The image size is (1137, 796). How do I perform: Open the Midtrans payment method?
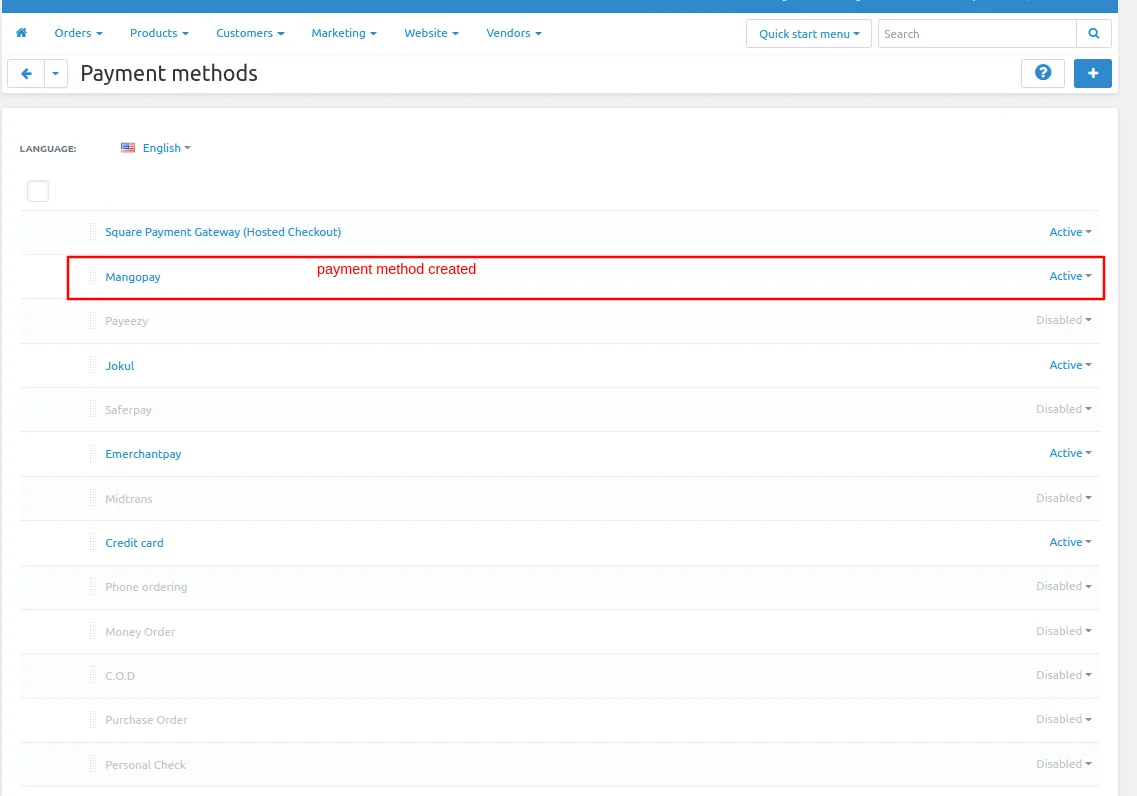click(128, 499)
